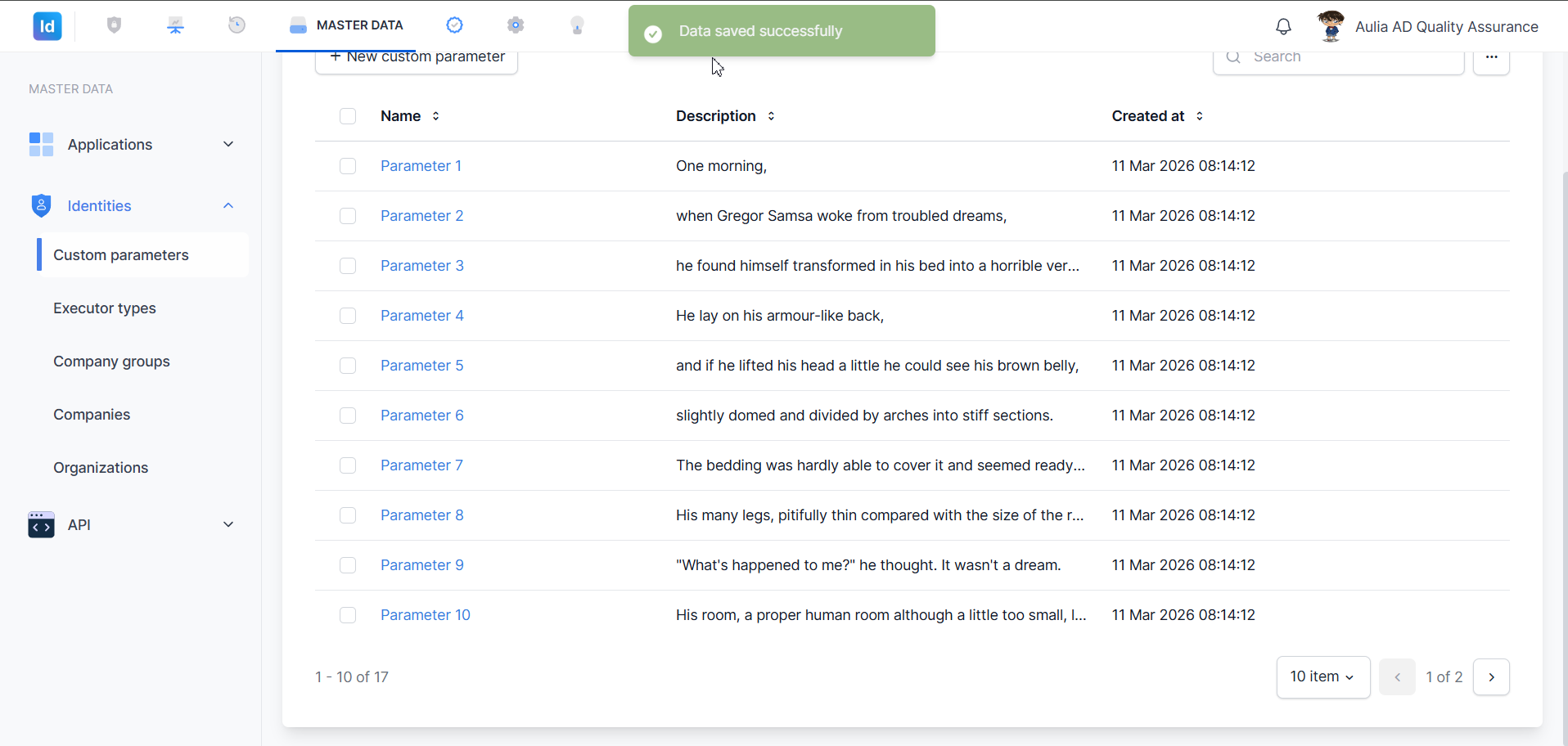Open the clock history icon in top navigation
The height and width of the screenshot is (746, 1568).
pyautogui.click(x=237, y=25)
